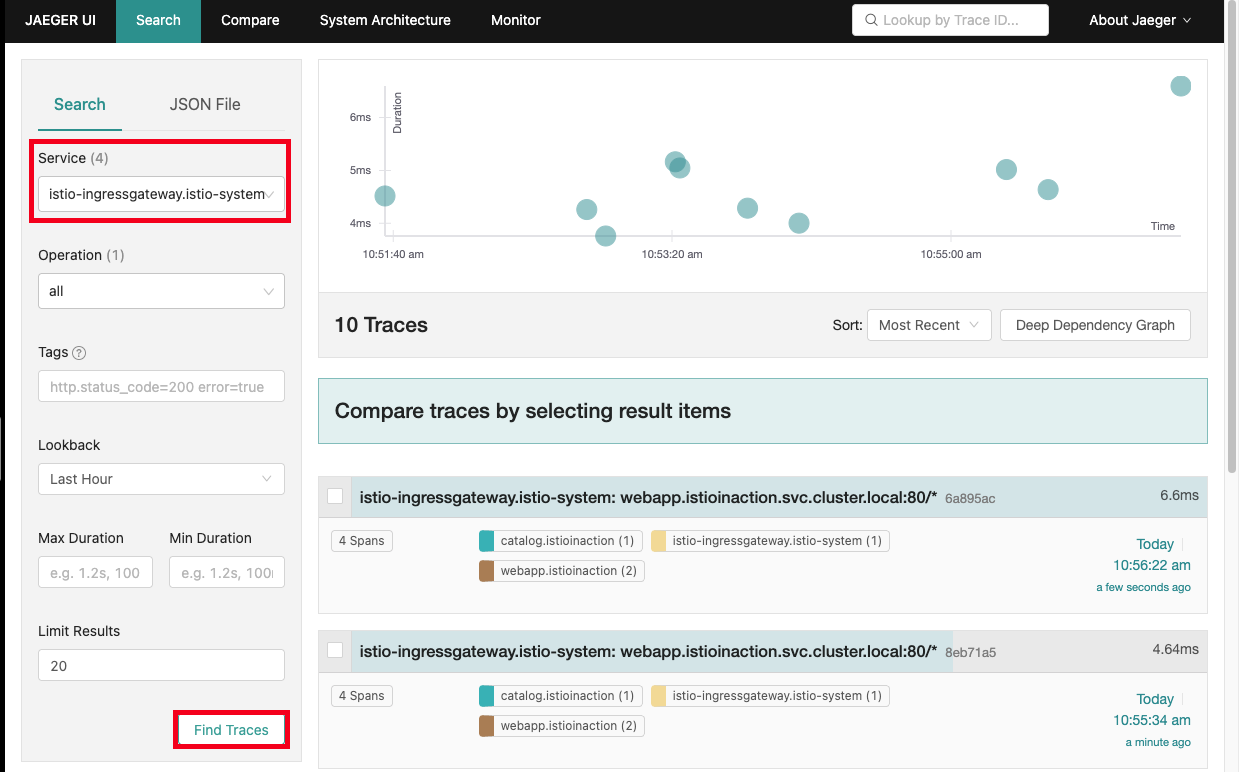Click the 10 Traces heading

[381, 325]
